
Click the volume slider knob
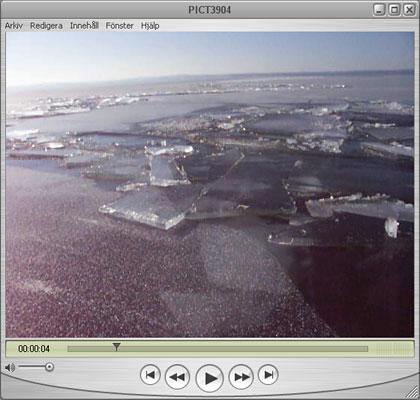(49, 367)
